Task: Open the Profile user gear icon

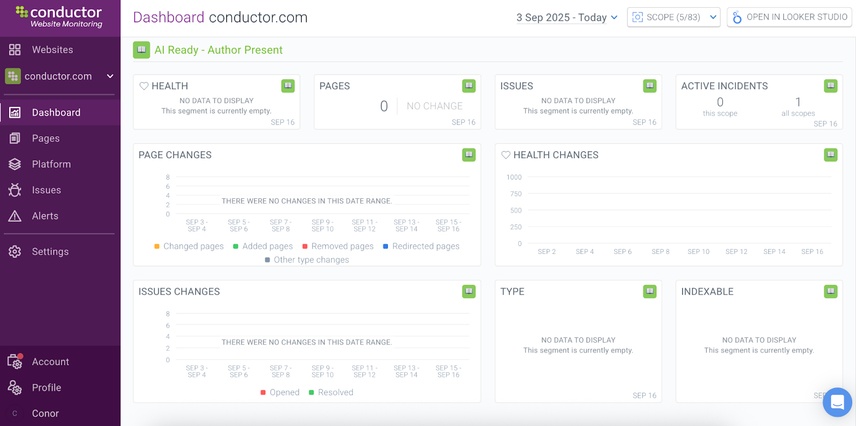Action: click(x=15, y=387)
